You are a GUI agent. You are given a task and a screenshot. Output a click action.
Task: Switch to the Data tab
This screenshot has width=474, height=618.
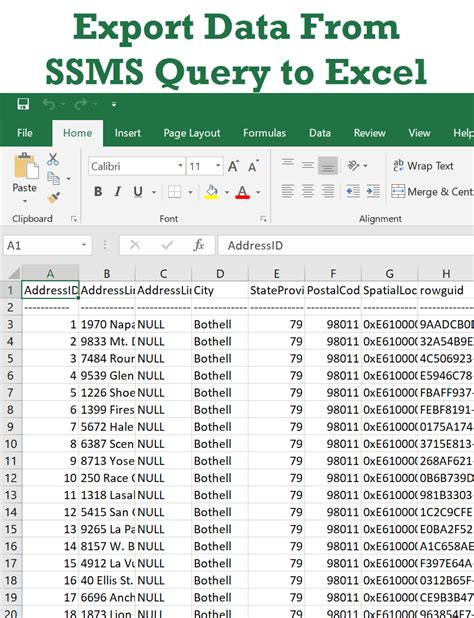[320, 133]
